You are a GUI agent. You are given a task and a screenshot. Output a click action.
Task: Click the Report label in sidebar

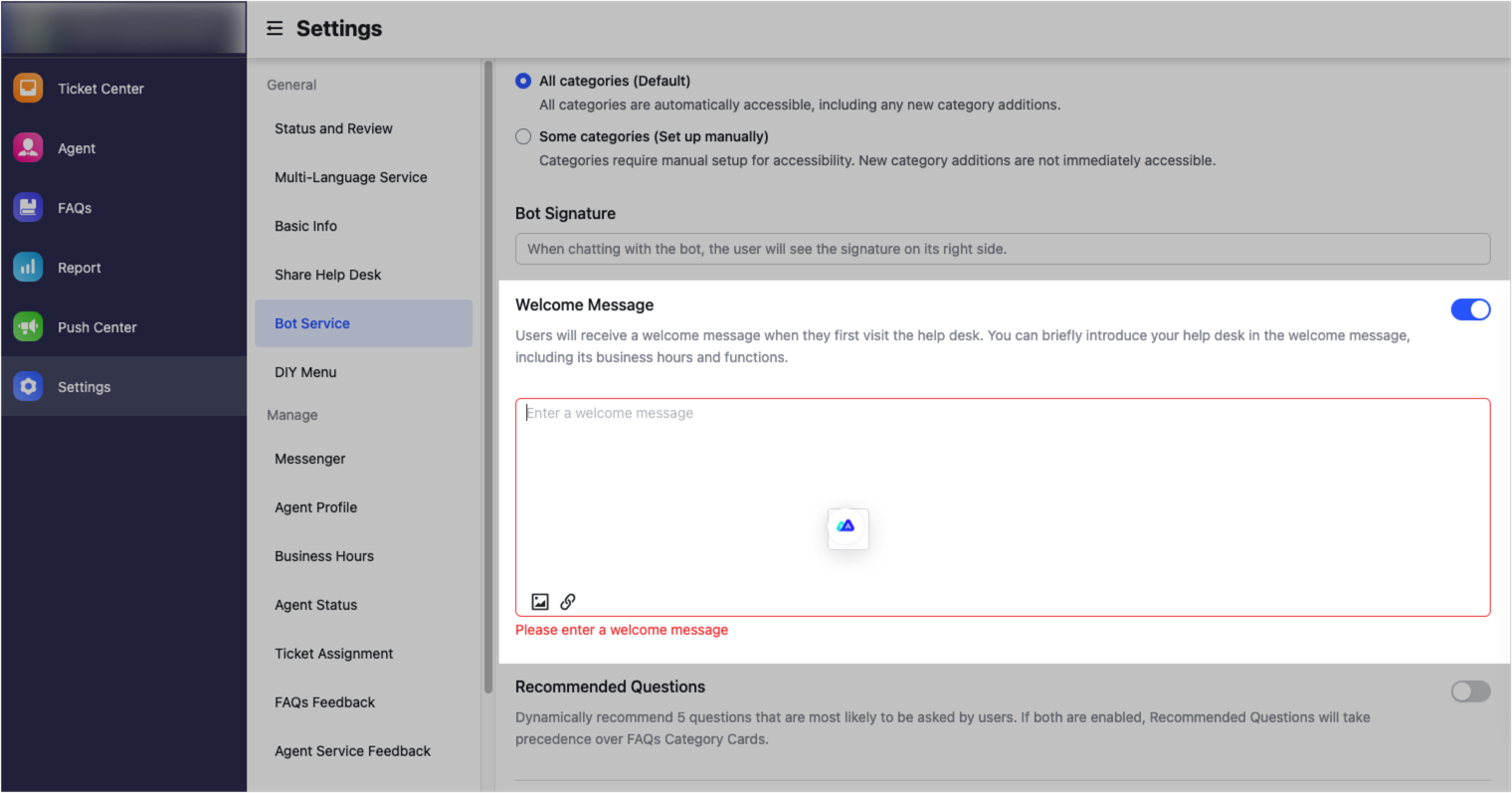click(x=80, y=268)
